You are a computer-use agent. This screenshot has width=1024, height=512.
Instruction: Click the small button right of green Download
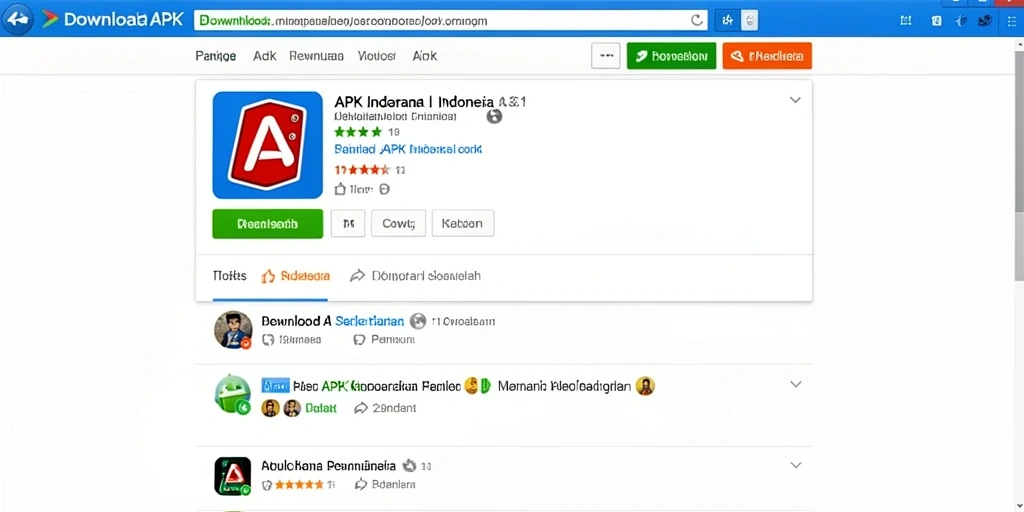348,223
